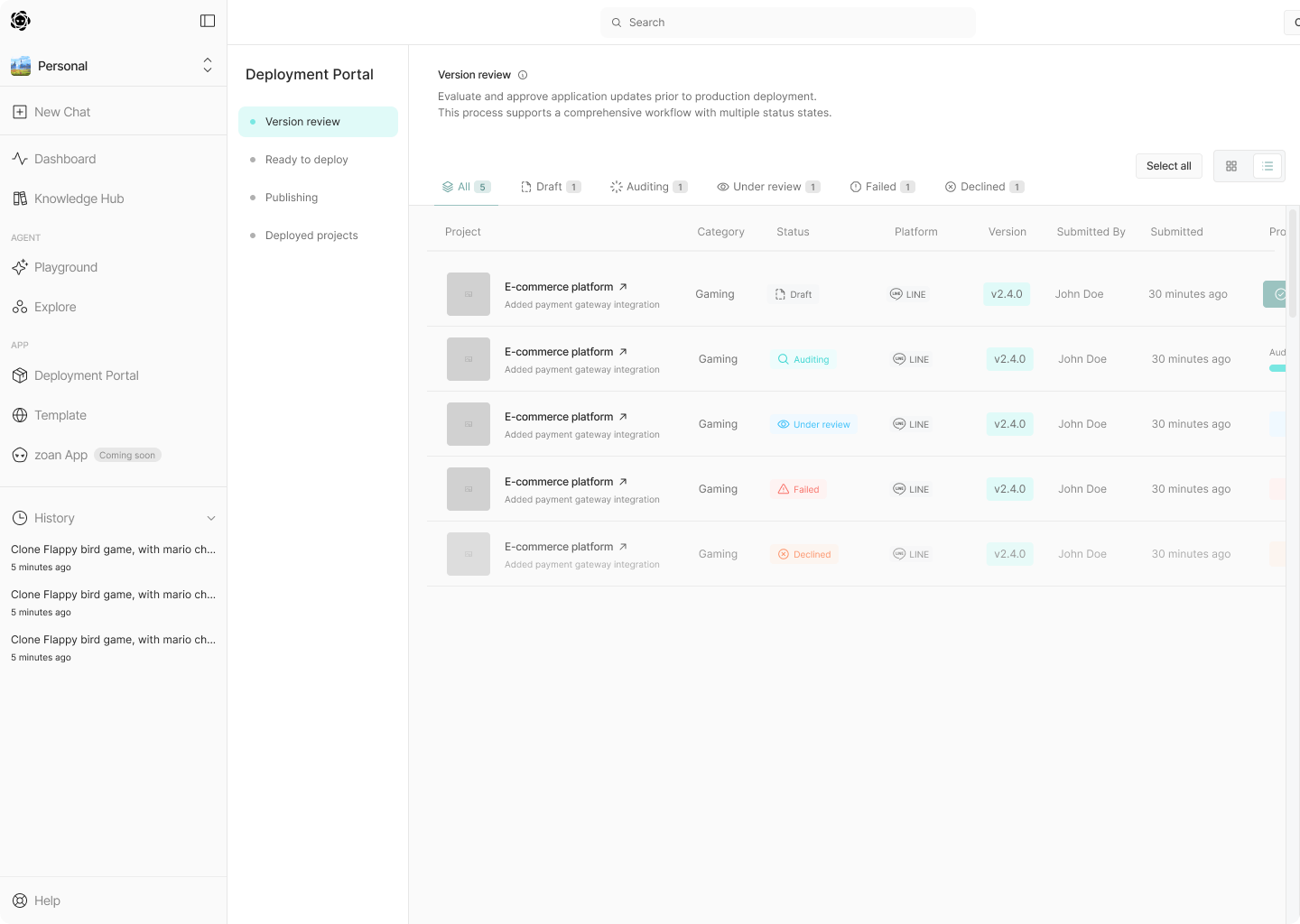Open external link icon in Under review row
The image size is (1300, 924).
(623, 417)
